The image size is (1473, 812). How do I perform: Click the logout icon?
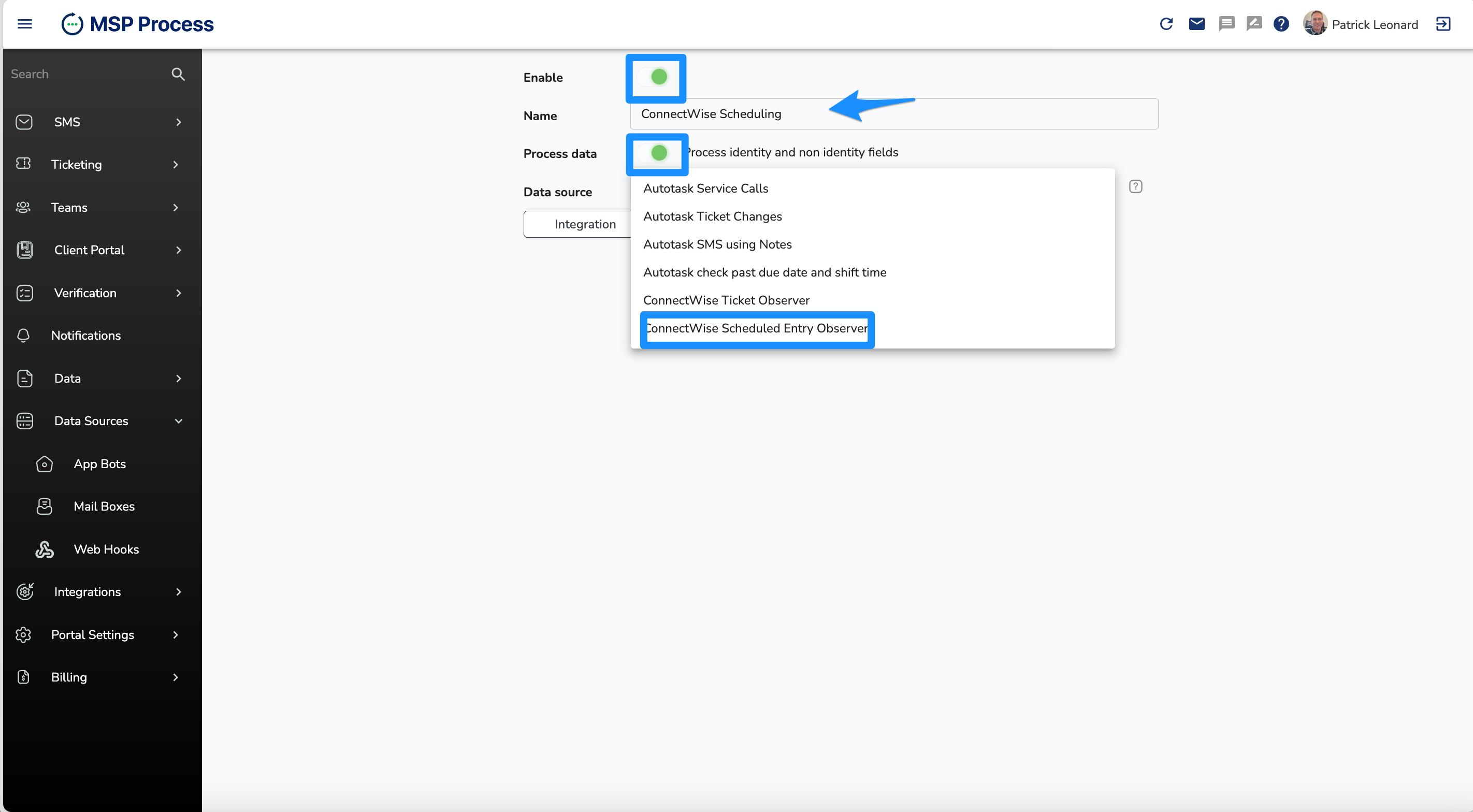(x=1442, y=24)
